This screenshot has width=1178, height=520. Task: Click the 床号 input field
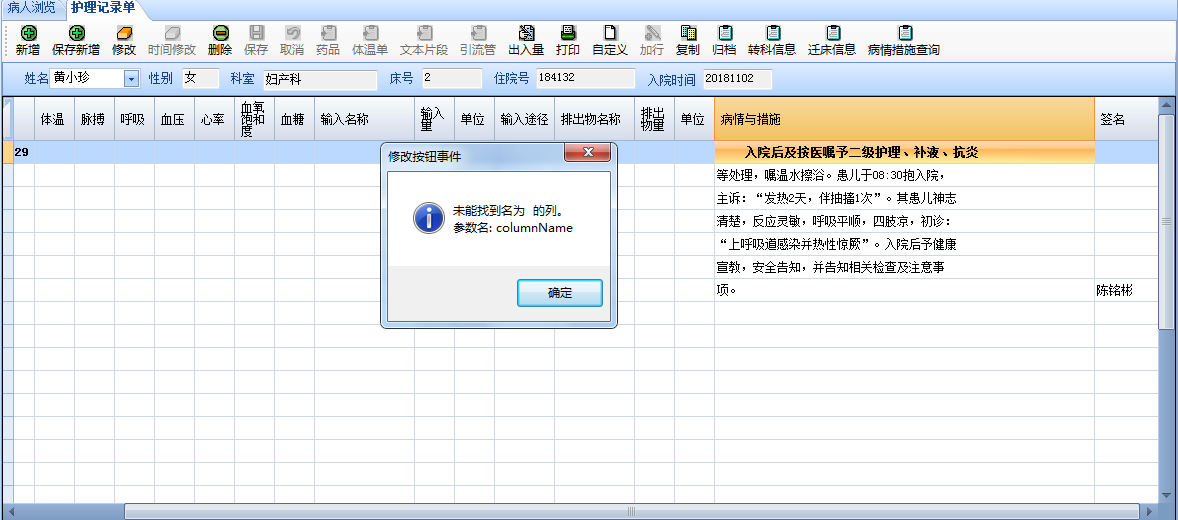(452, 79)
